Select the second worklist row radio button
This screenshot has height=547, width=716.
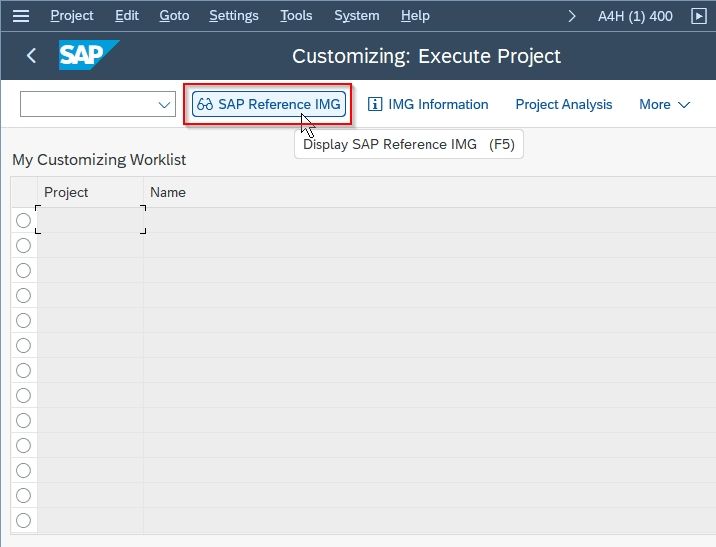point(23,246)
